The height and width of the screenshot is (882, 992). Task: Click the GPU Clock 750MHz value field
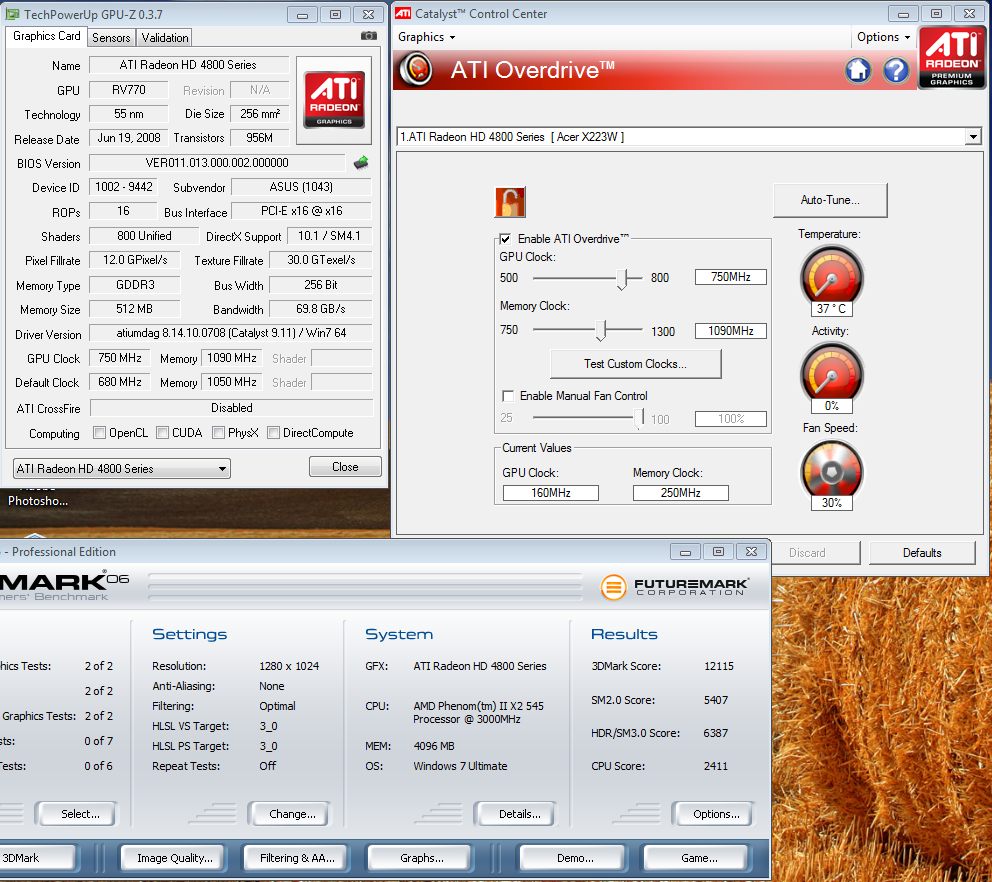click(x=731, y=277)
